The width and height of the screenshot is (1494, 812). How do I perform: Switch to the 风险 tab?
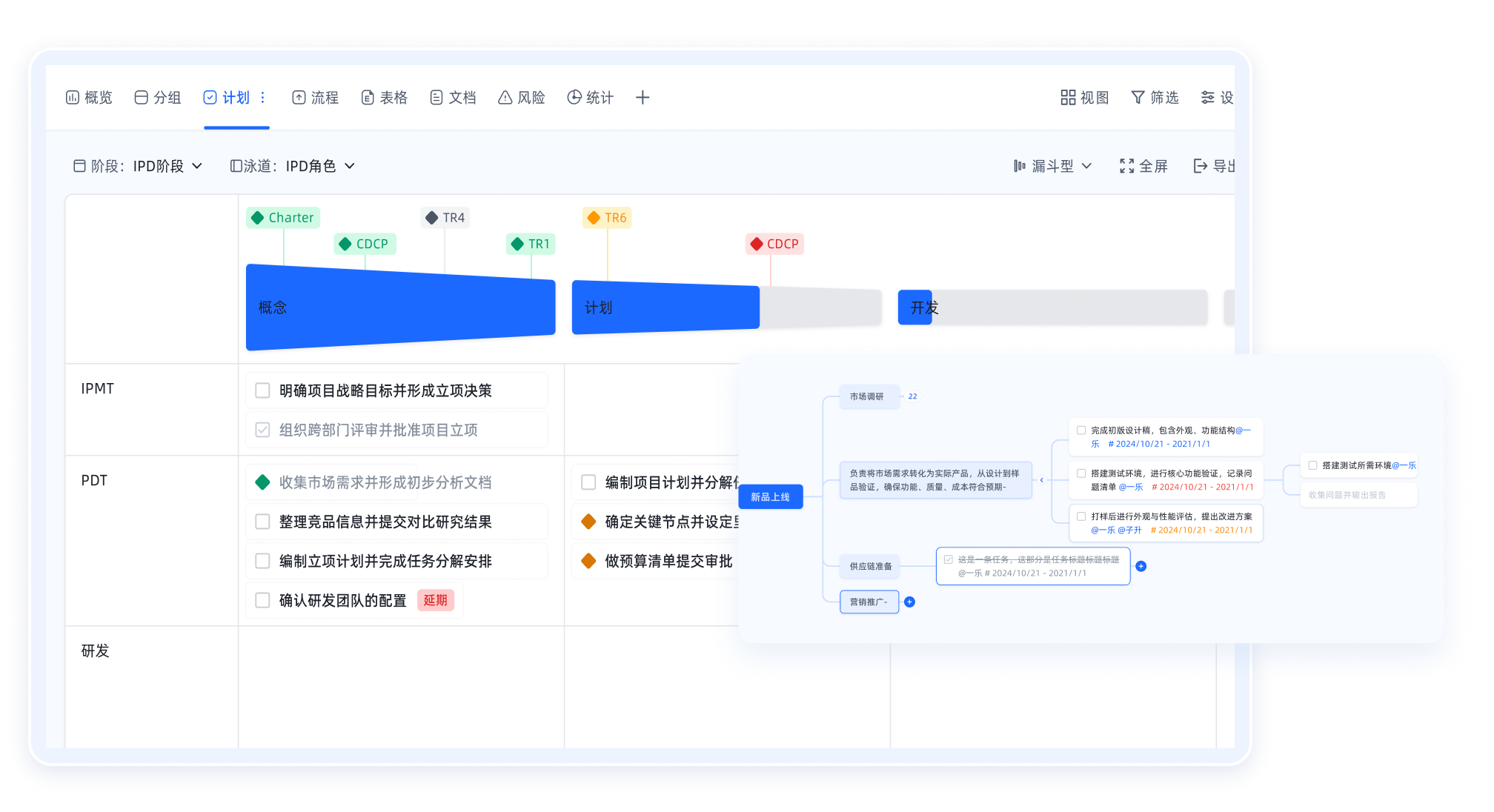coord(522,98)
